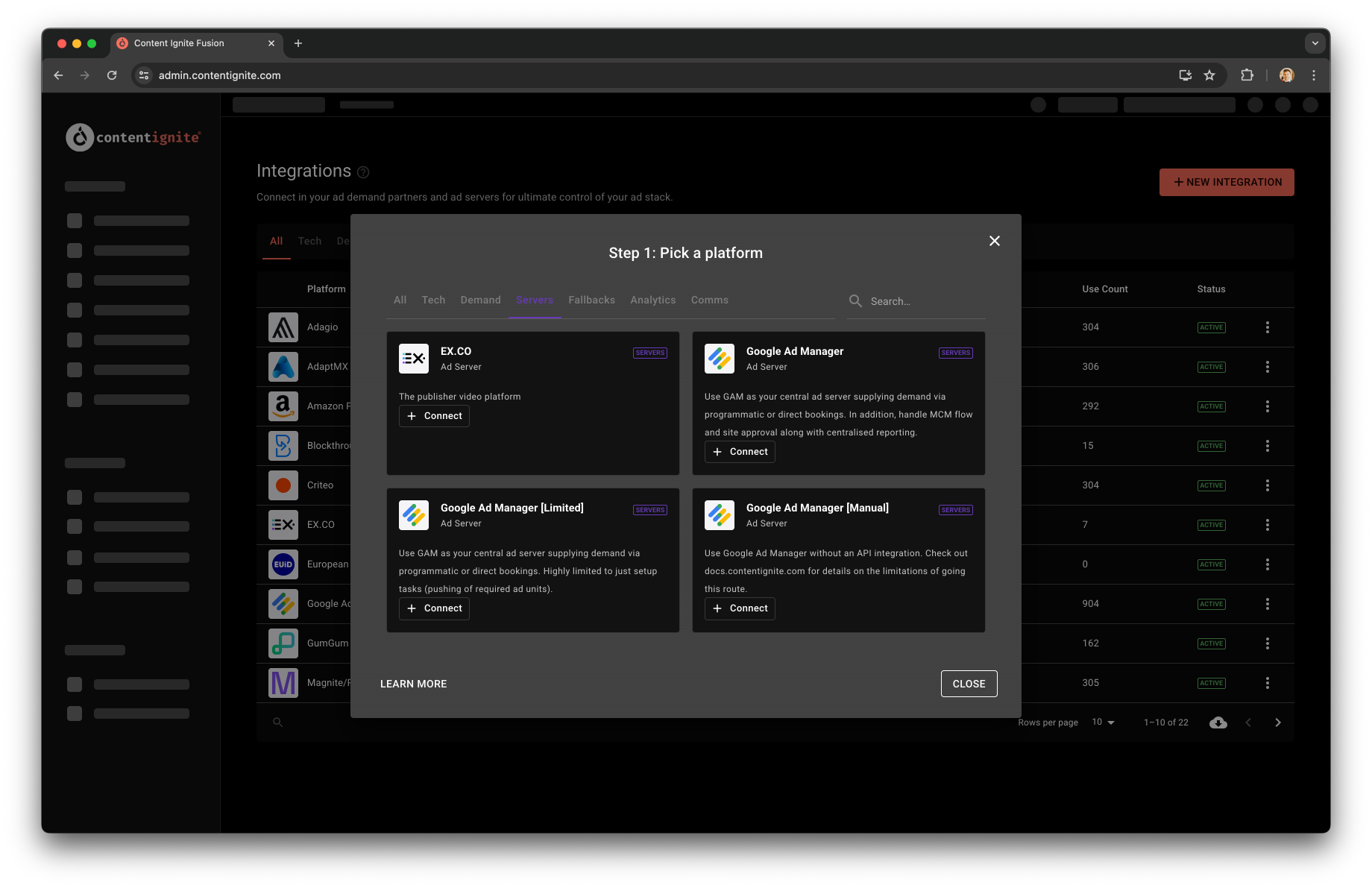Click the AdaptMX platform logo
The image size is (1372, 888).
pos(283,367)
